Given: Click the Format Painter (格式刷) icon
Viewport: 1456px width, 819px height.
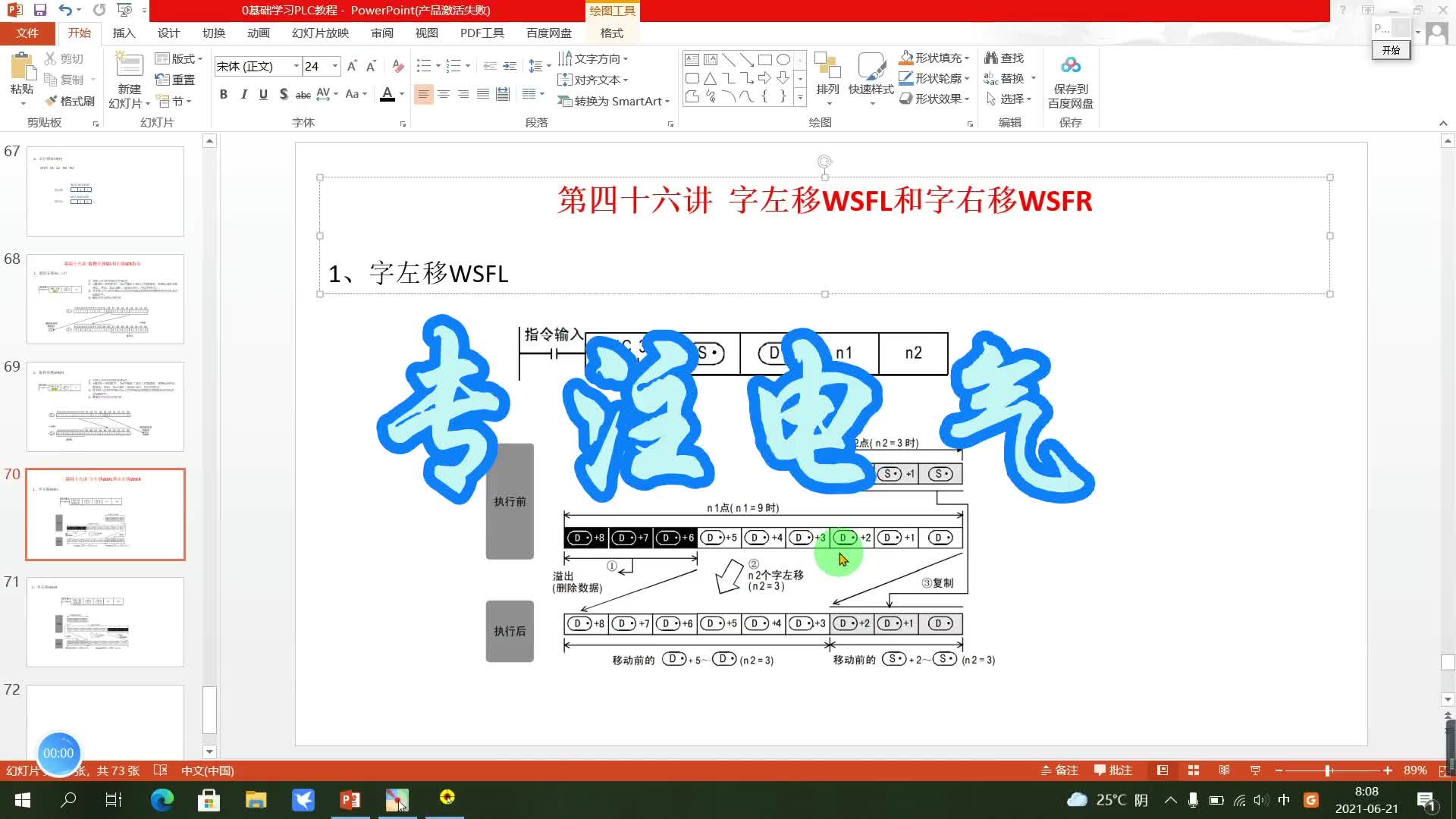Looking at the screenshot, I should [52, 101].
